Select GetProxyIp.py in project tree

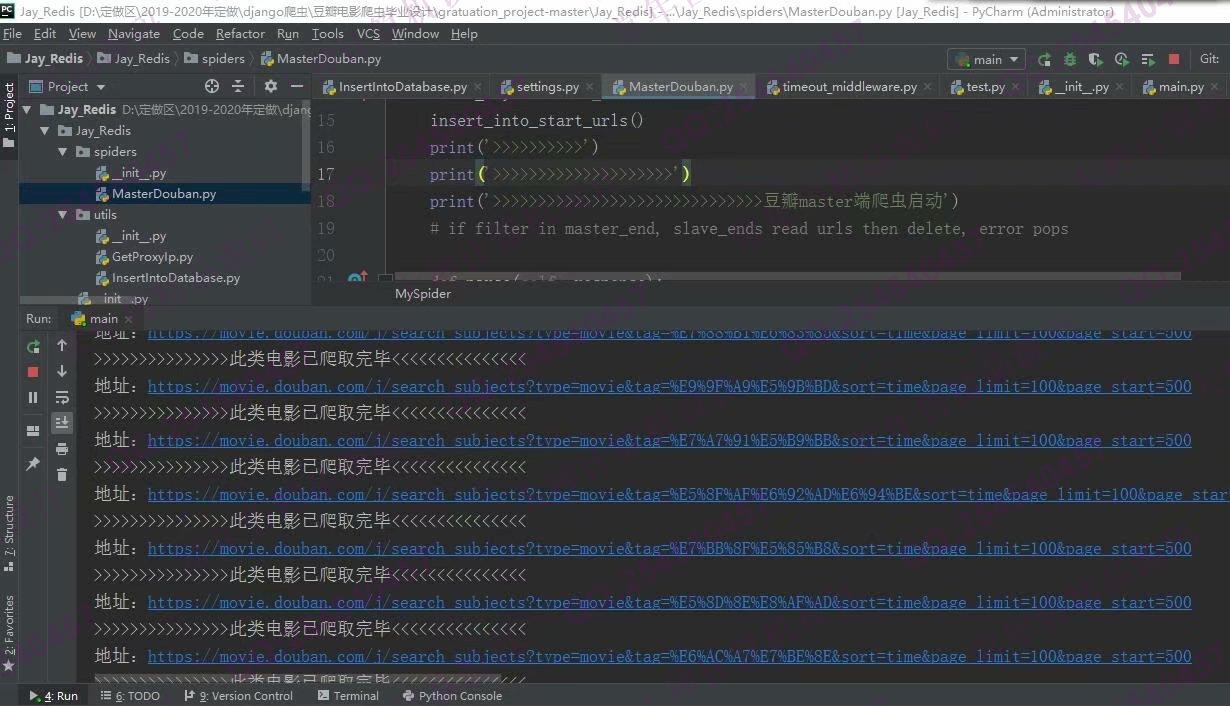[x=152, y=257]
